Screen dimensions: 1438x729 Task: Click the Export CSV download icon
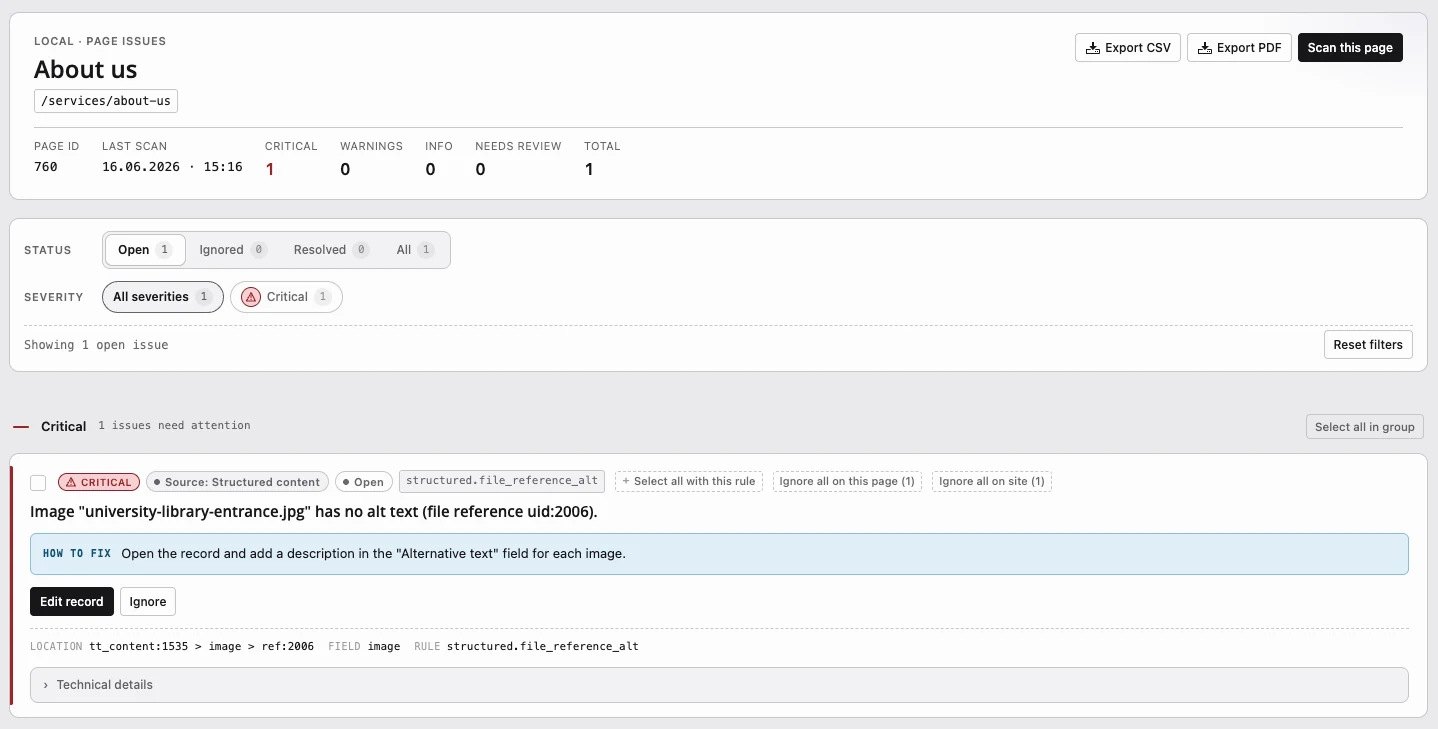pos(1093,48)
